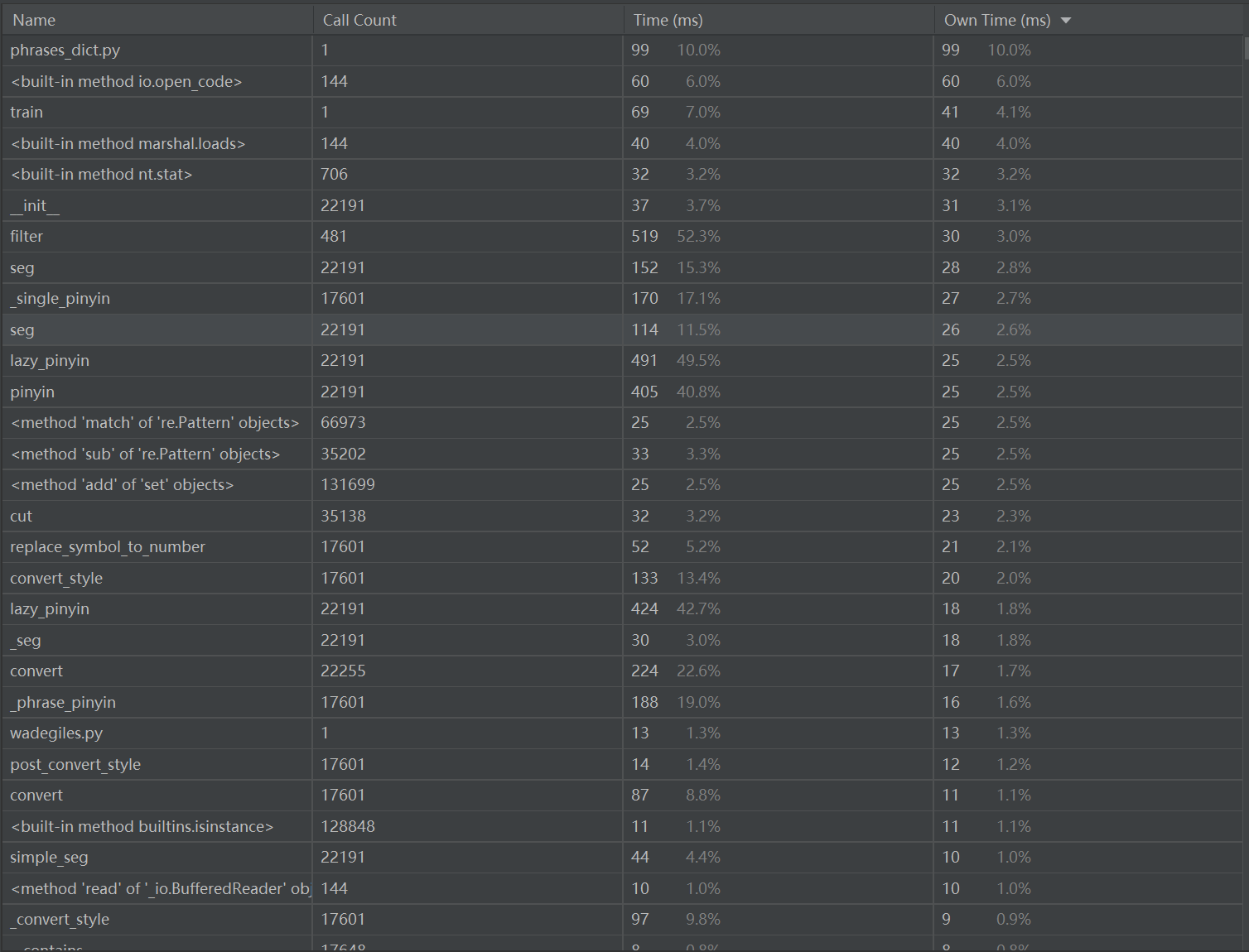Image resolution: width=1249 pixels, height=952 pixels.
Task: Select the _phrase_pinyin row
Action: point(63,703)
